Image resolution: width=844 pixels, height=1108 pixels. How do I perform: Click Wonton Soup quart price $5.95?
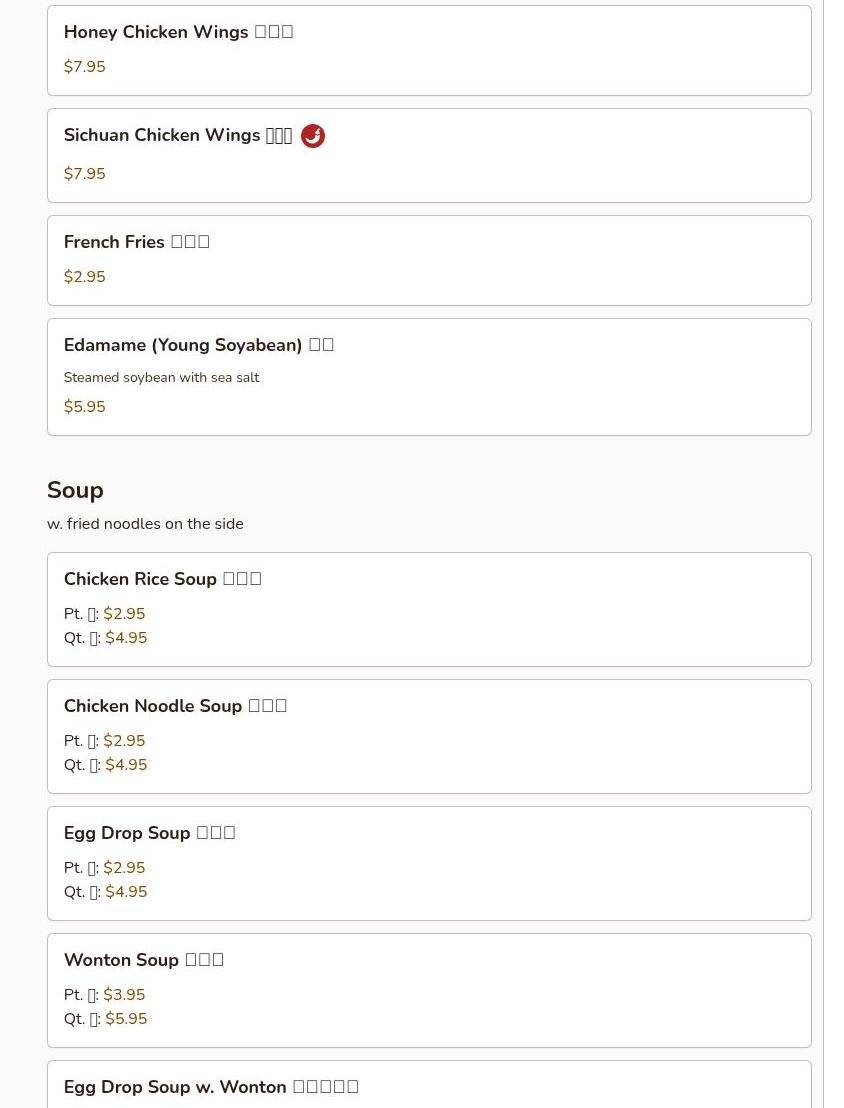127,1018
